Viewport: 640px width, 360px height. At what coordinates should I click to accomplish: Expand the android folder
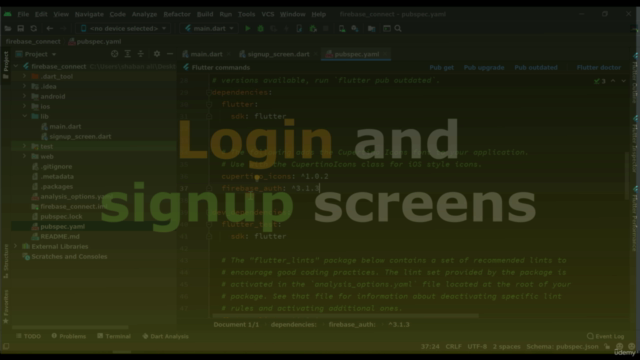click(24, 96)
